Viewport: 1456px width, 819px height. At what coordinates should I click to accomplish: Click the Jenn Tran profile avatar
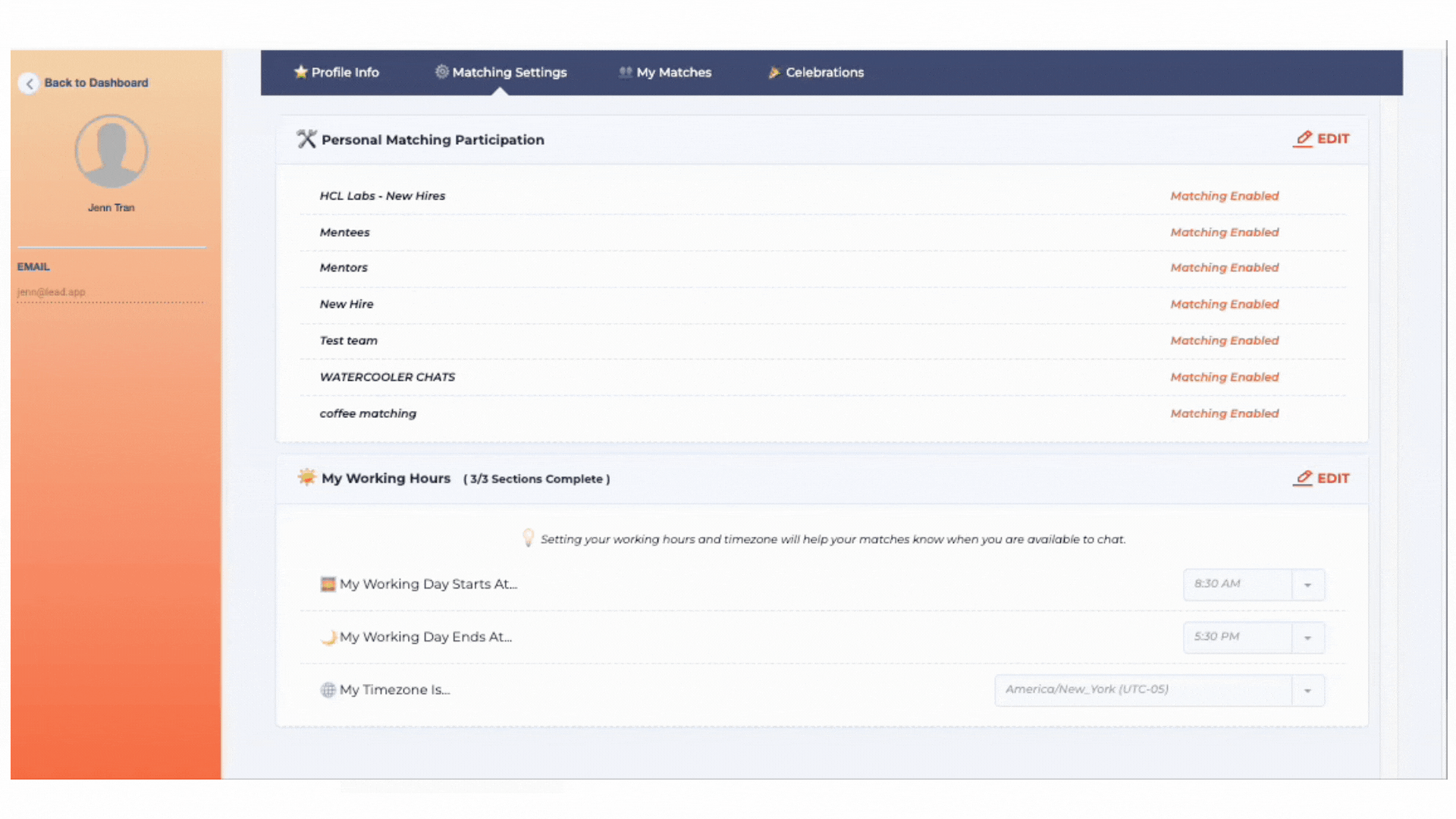pos(111,151)
